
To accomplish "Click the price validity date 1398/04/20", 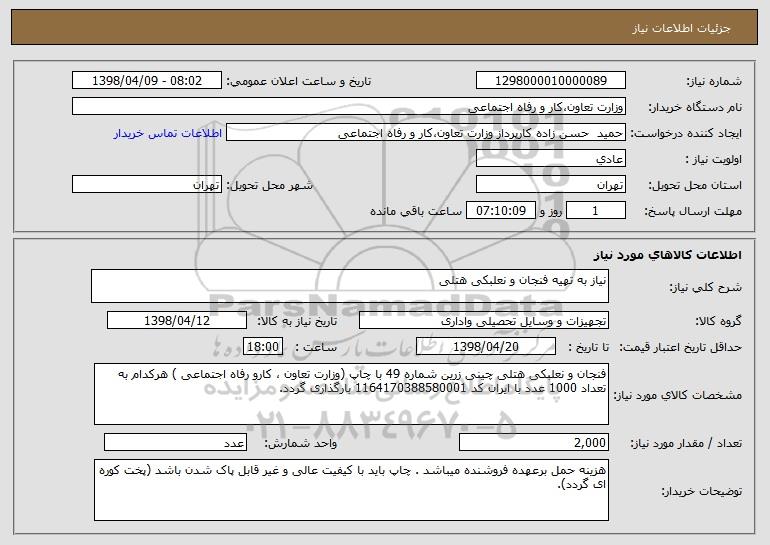I will tap(486, 347).
